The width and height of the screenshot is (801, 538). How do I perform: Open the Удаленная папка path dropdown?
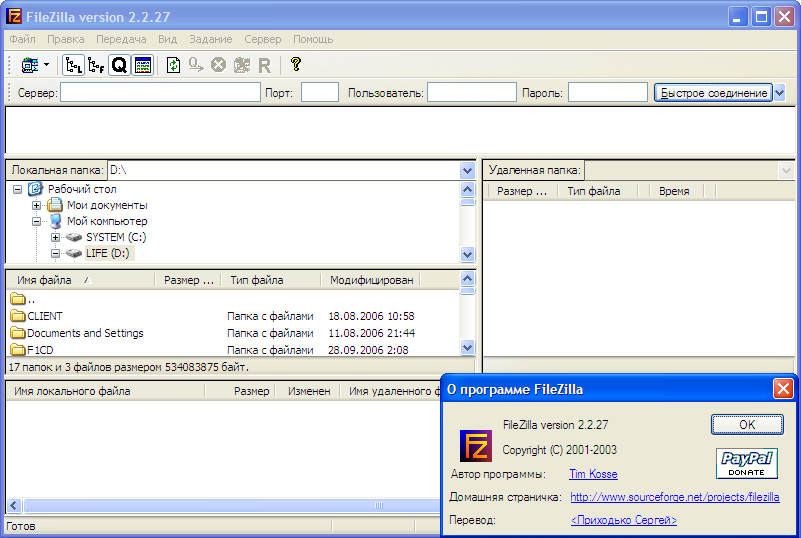tap(786, 170)
